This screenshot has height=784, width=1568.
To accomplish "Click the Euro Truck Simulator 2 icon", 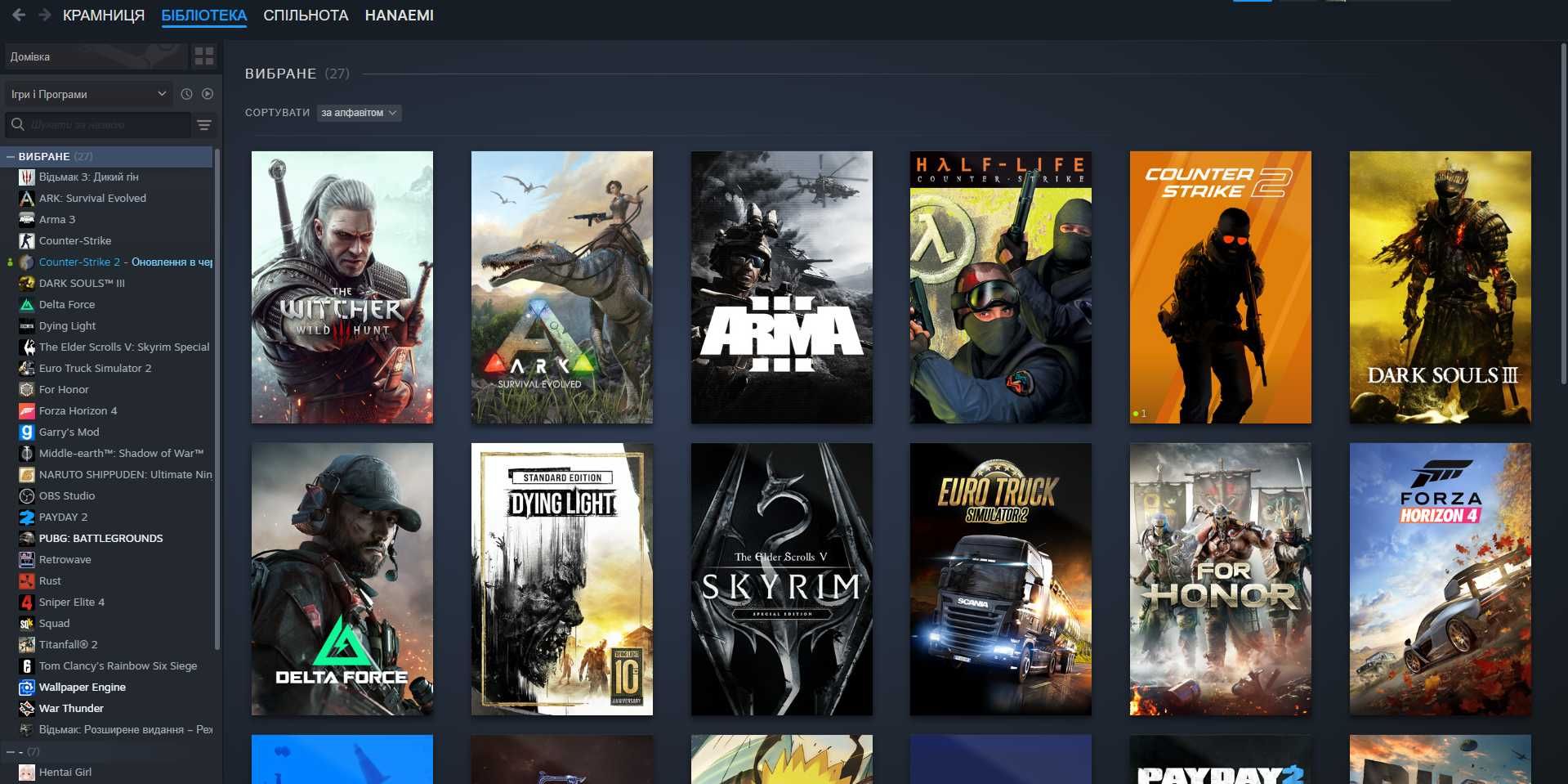I will 27,368.
